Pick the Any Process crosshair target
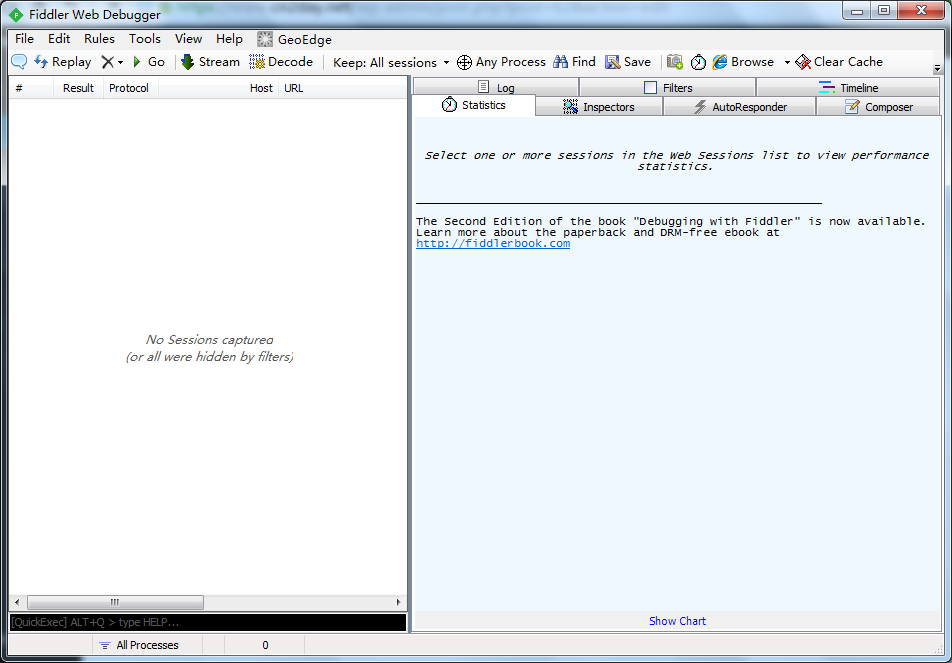Screen dimensions: 952x663 coord(501,62)
